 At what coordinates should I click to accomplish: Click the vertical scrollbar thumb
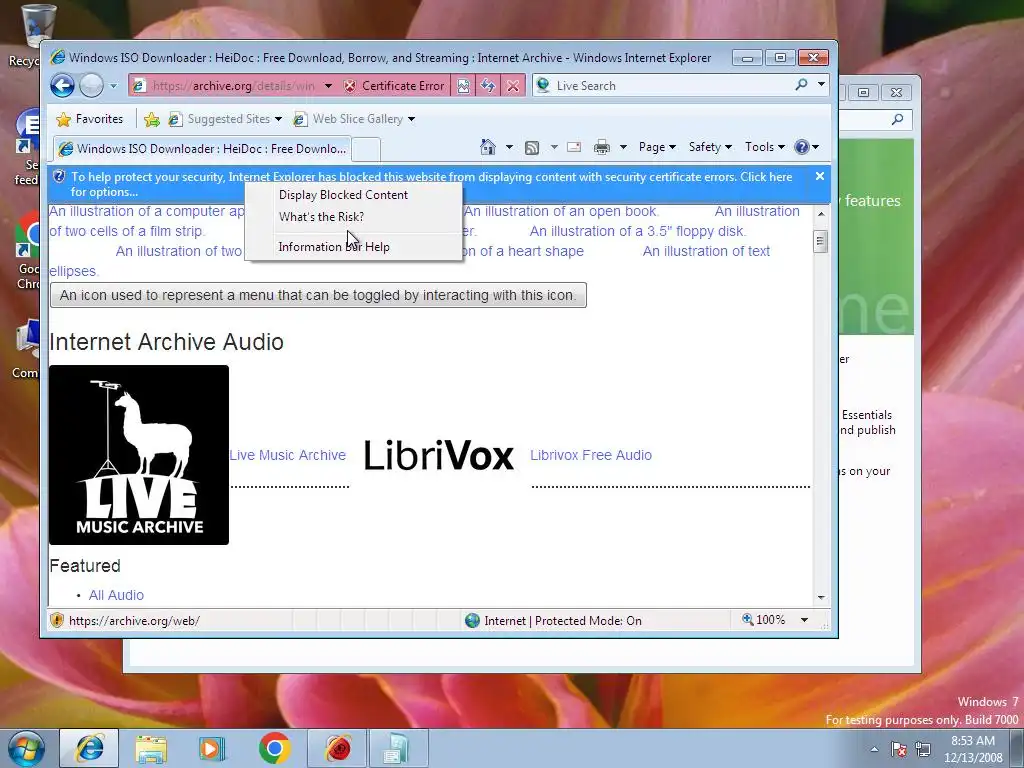click(821, 241)
